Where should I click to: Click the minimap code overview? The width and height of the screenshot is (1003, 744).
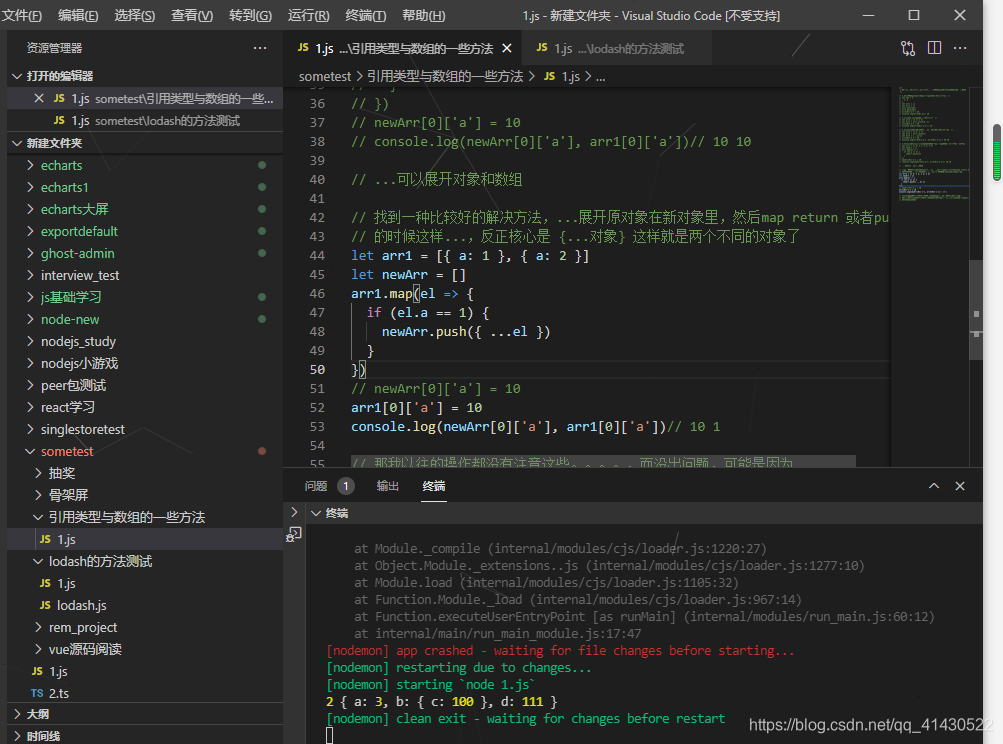pos(933,144)
